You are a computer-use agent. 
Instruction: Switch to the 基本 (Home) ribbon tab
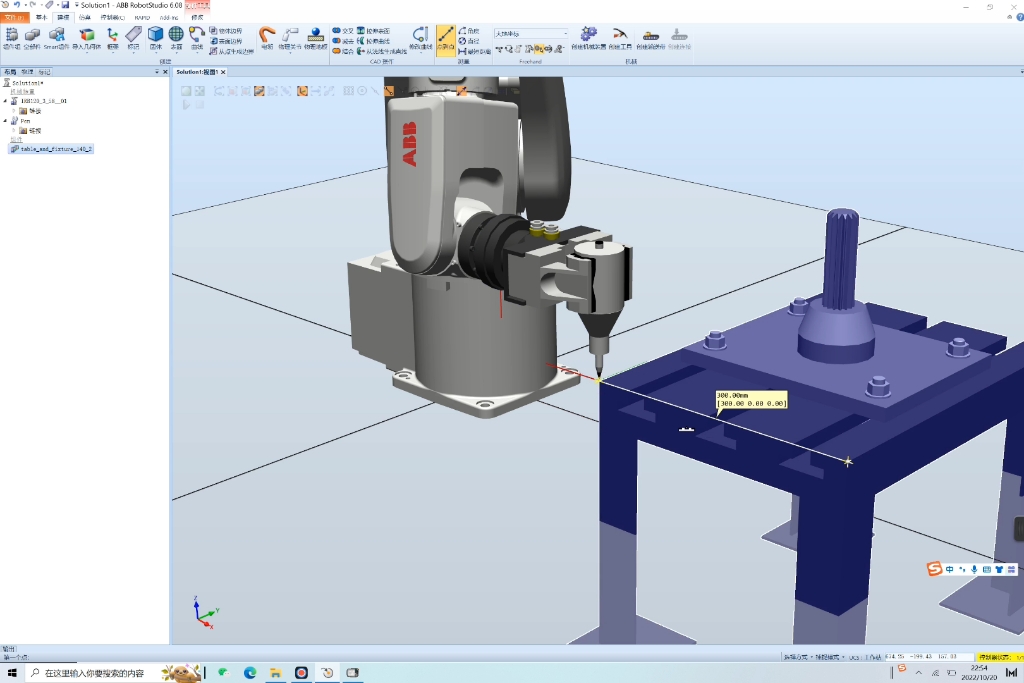[x=41, y=17]
